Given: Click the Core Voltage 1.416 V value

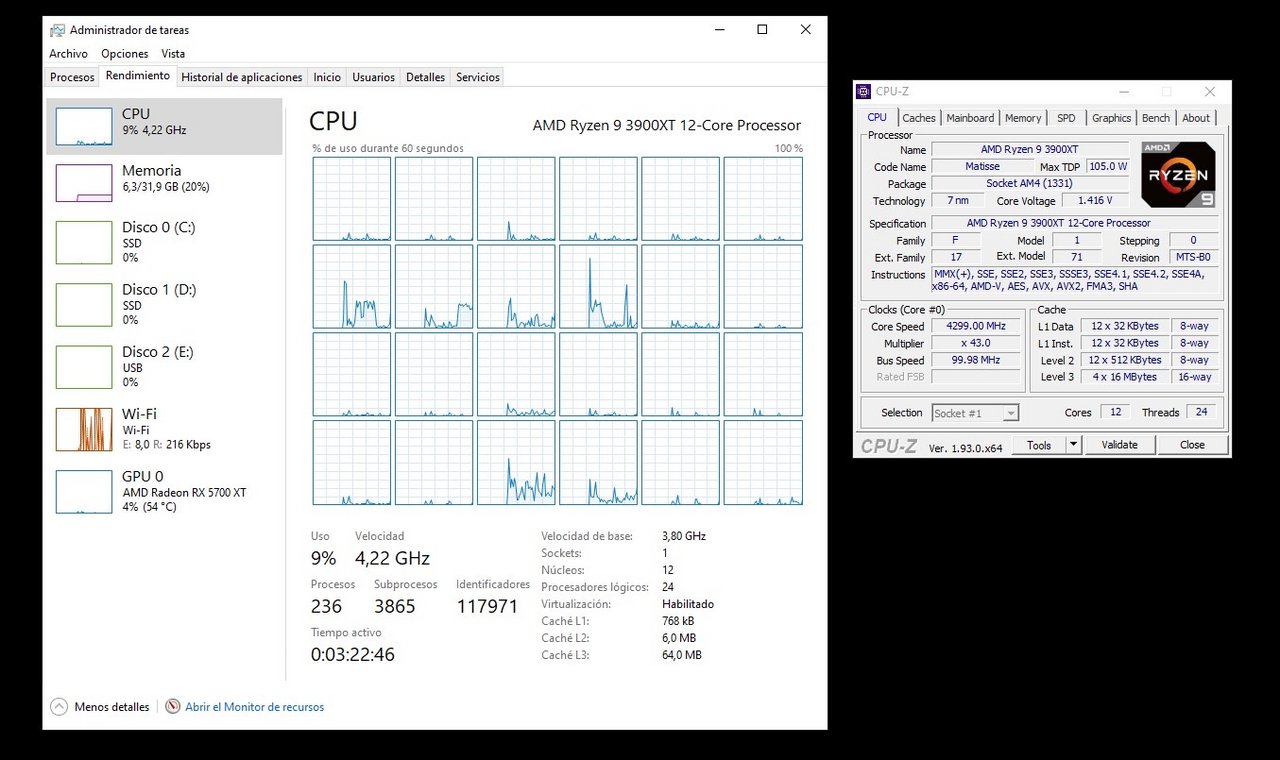Looking at the screenshot, I should point(1095,200).
